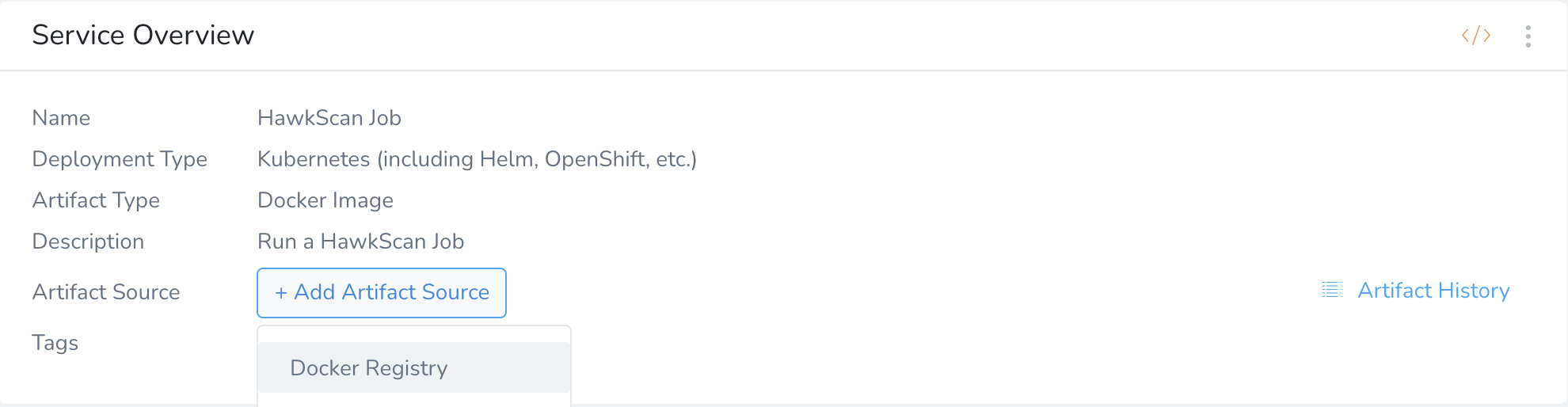Select Docker Registry from the dropdown list

[x=369, y=368]
